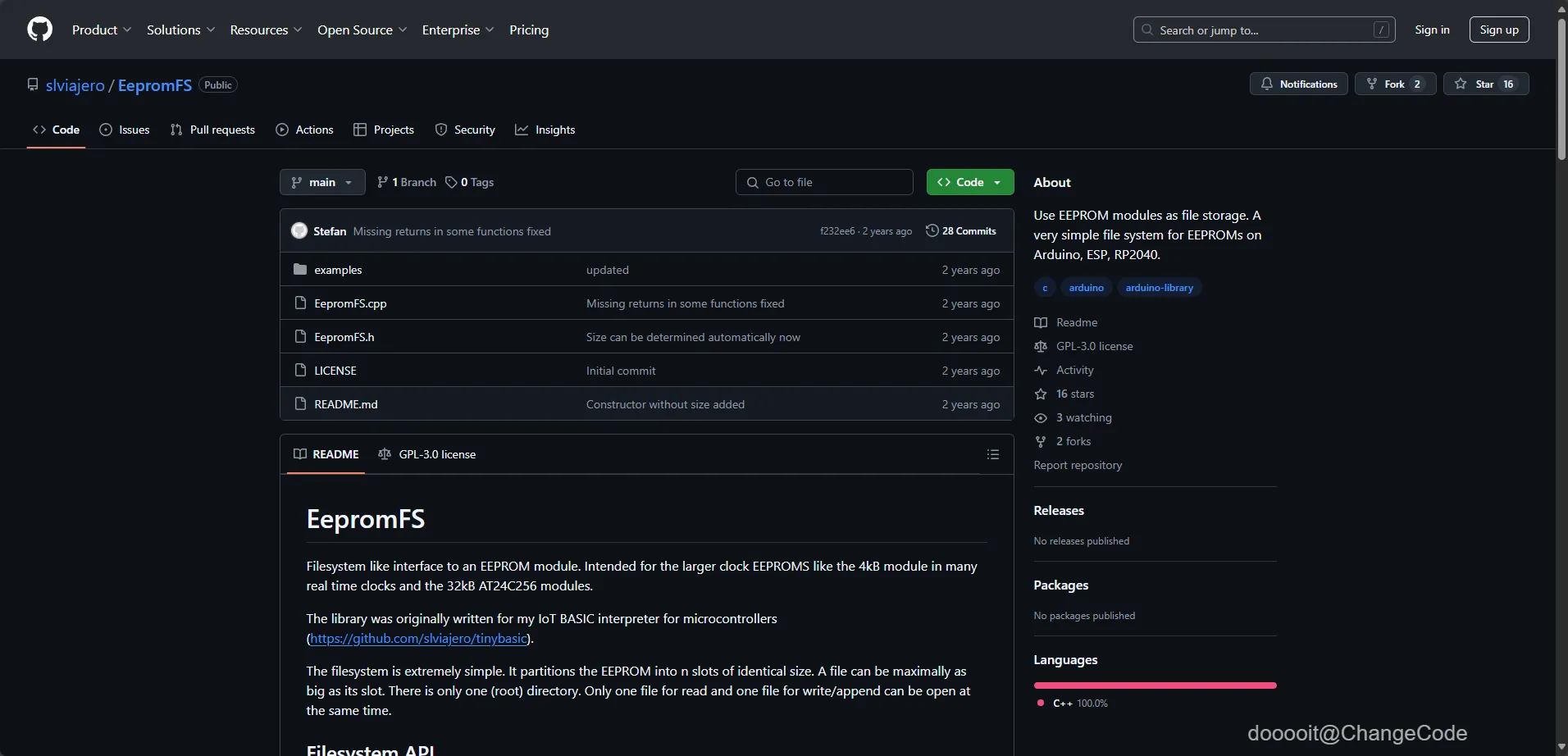Click the magnifier icon in Go to file
This screenshot has height=756, width=1568.
point(753,182)
